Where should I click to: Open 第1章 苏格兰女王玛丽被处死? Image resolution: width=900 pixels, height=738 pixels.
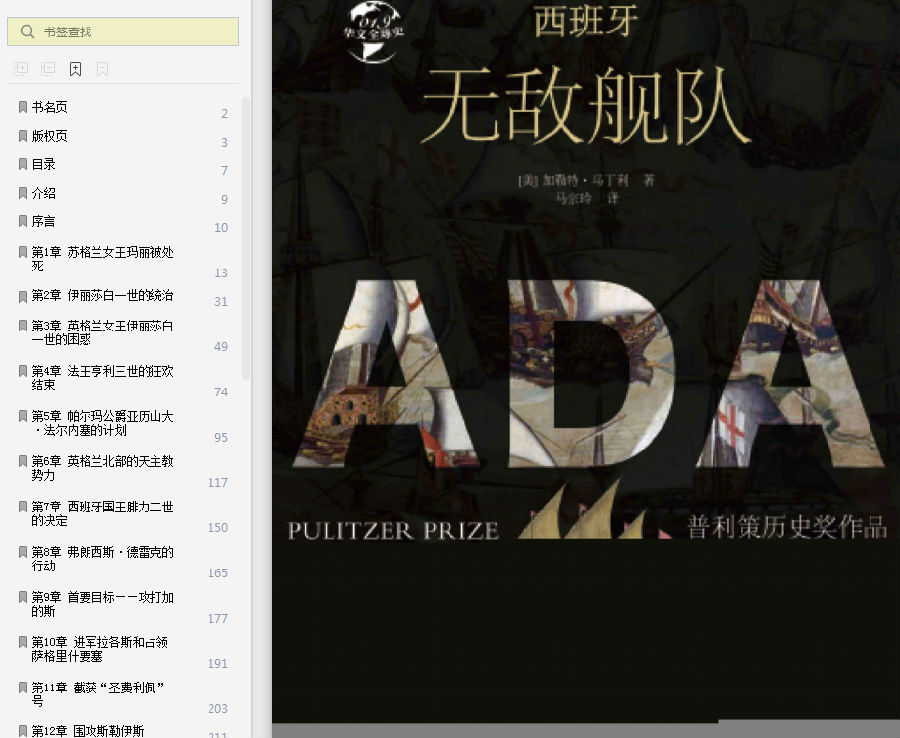click(x=102, y=259)
